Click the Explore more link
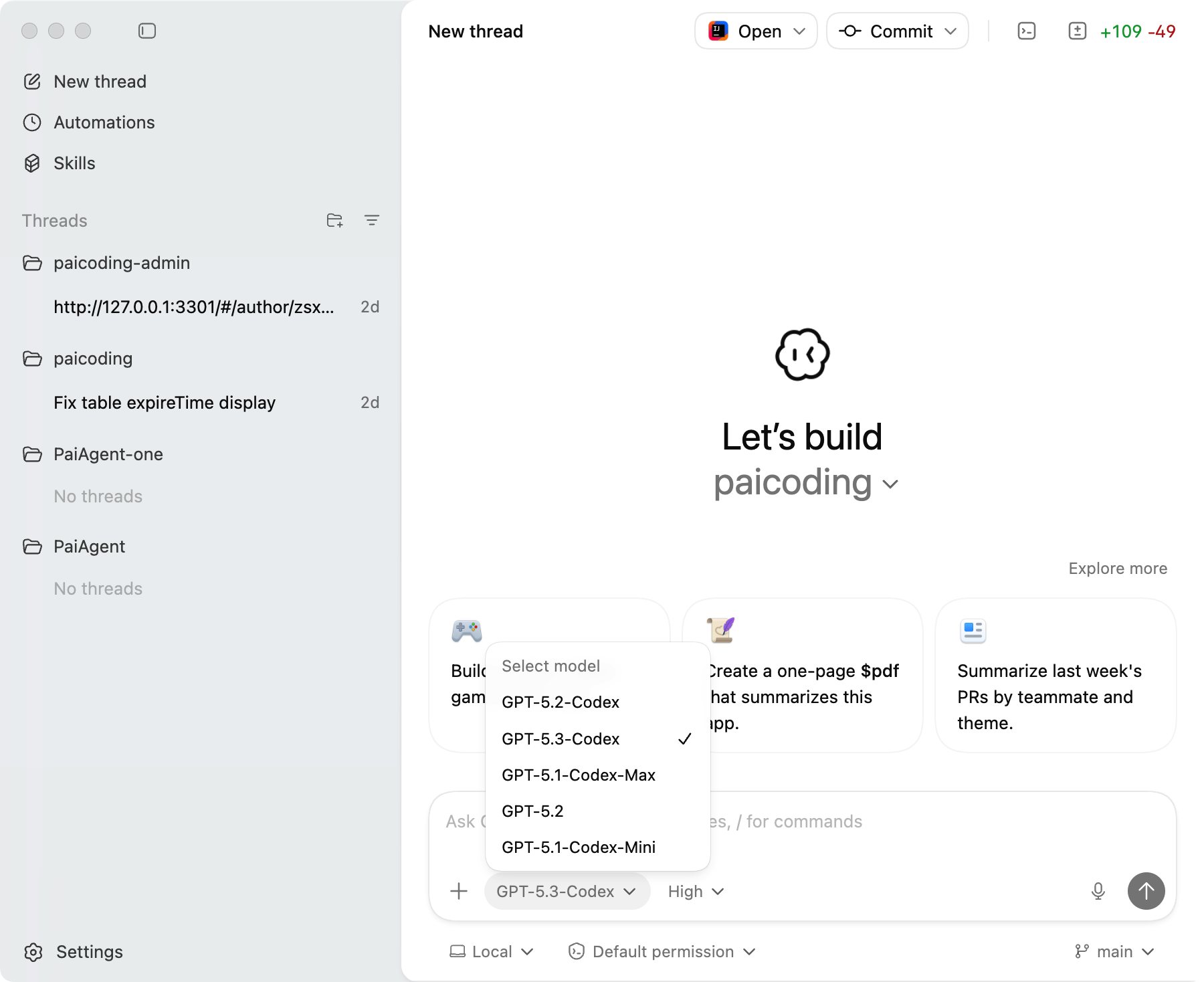The image size is (1204, 982). pyautogui.click(x=1117, y=569)
